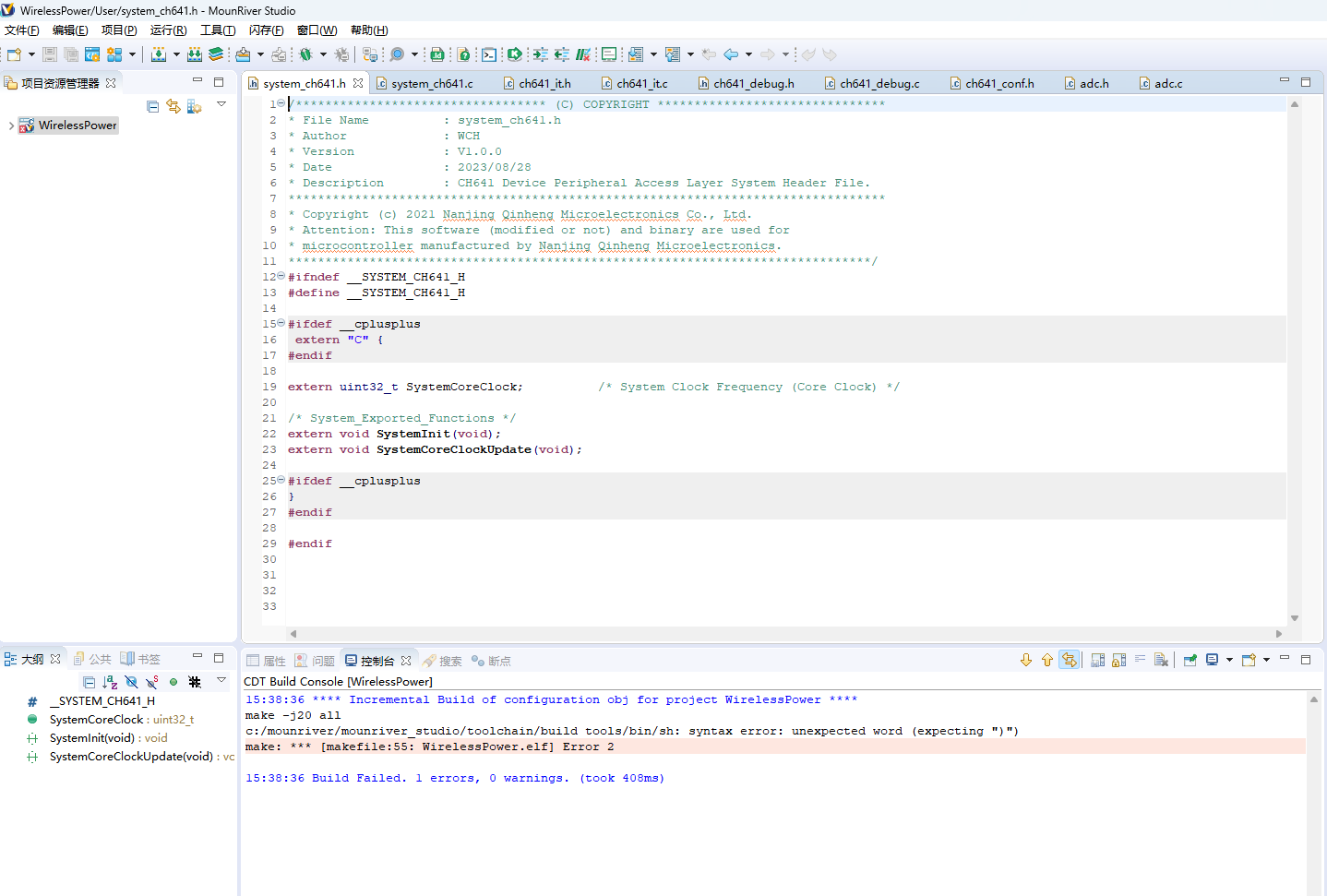Screen dimensions: 1327x896
Task: Switch to the adc.c editor tab
Action: pyautogui.click(x=1161, y=83)
